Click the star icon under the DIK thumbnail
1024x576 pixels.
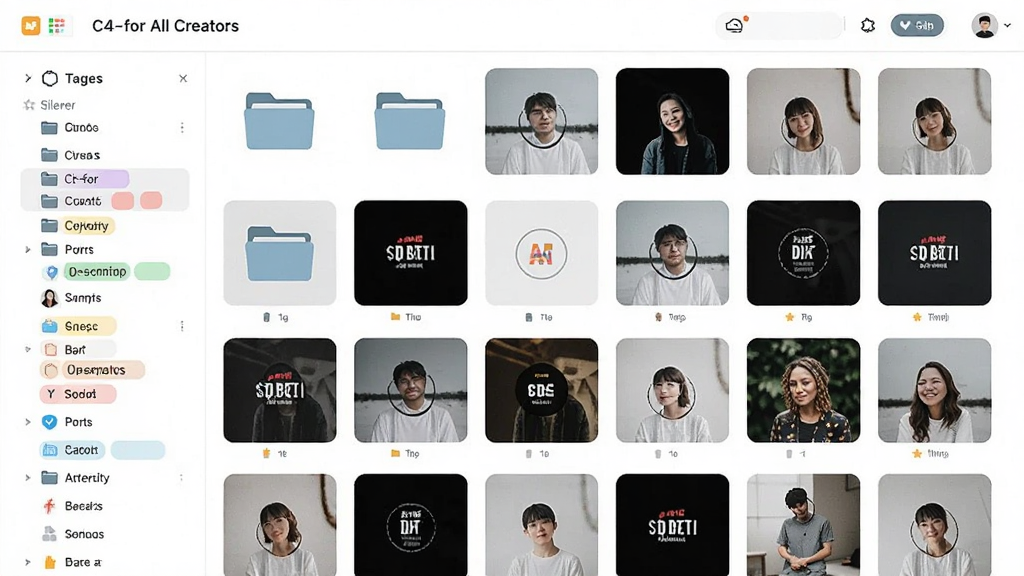[790, 317]
